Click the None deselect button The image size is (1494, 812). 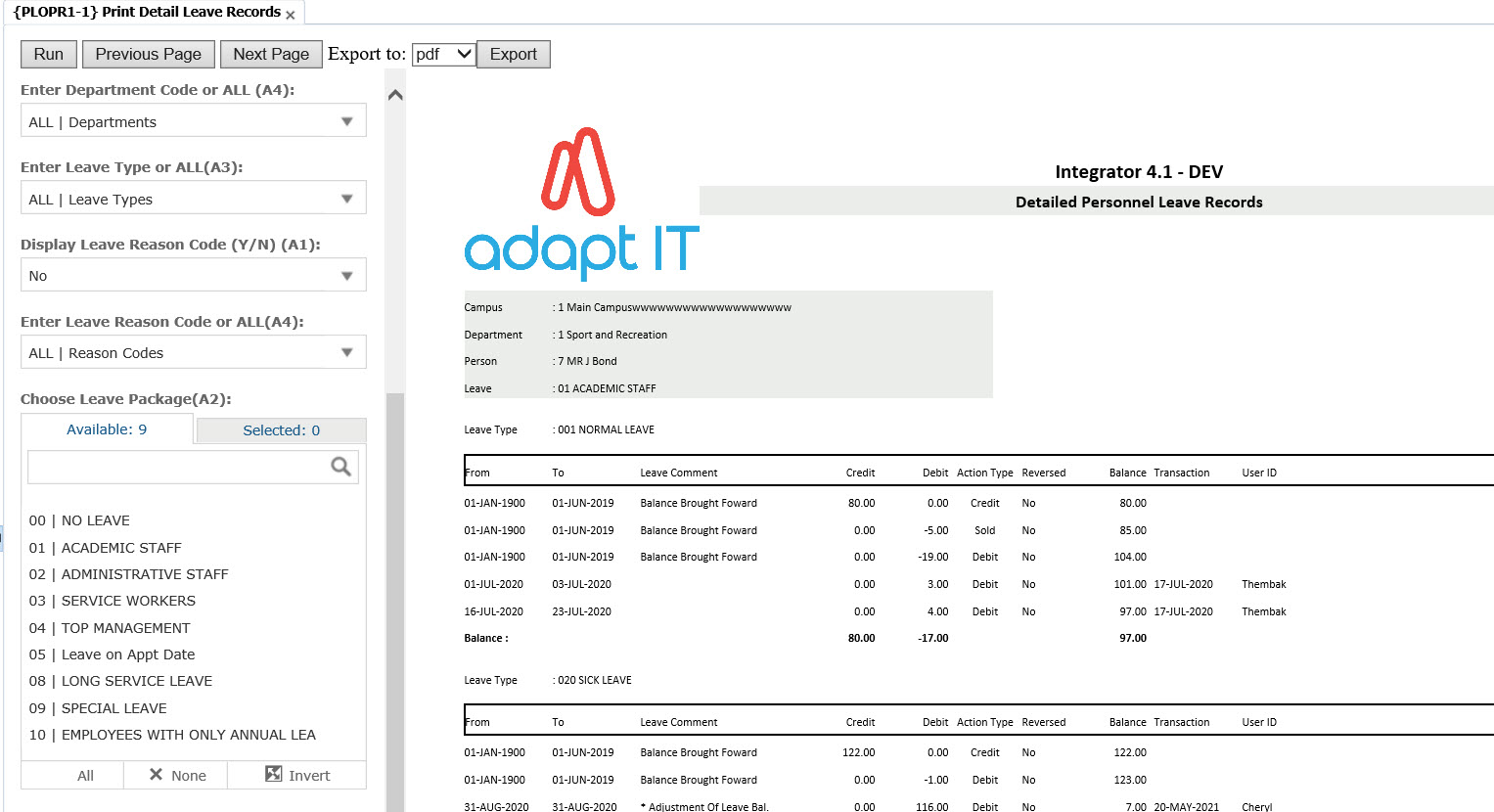click(176, 775)
